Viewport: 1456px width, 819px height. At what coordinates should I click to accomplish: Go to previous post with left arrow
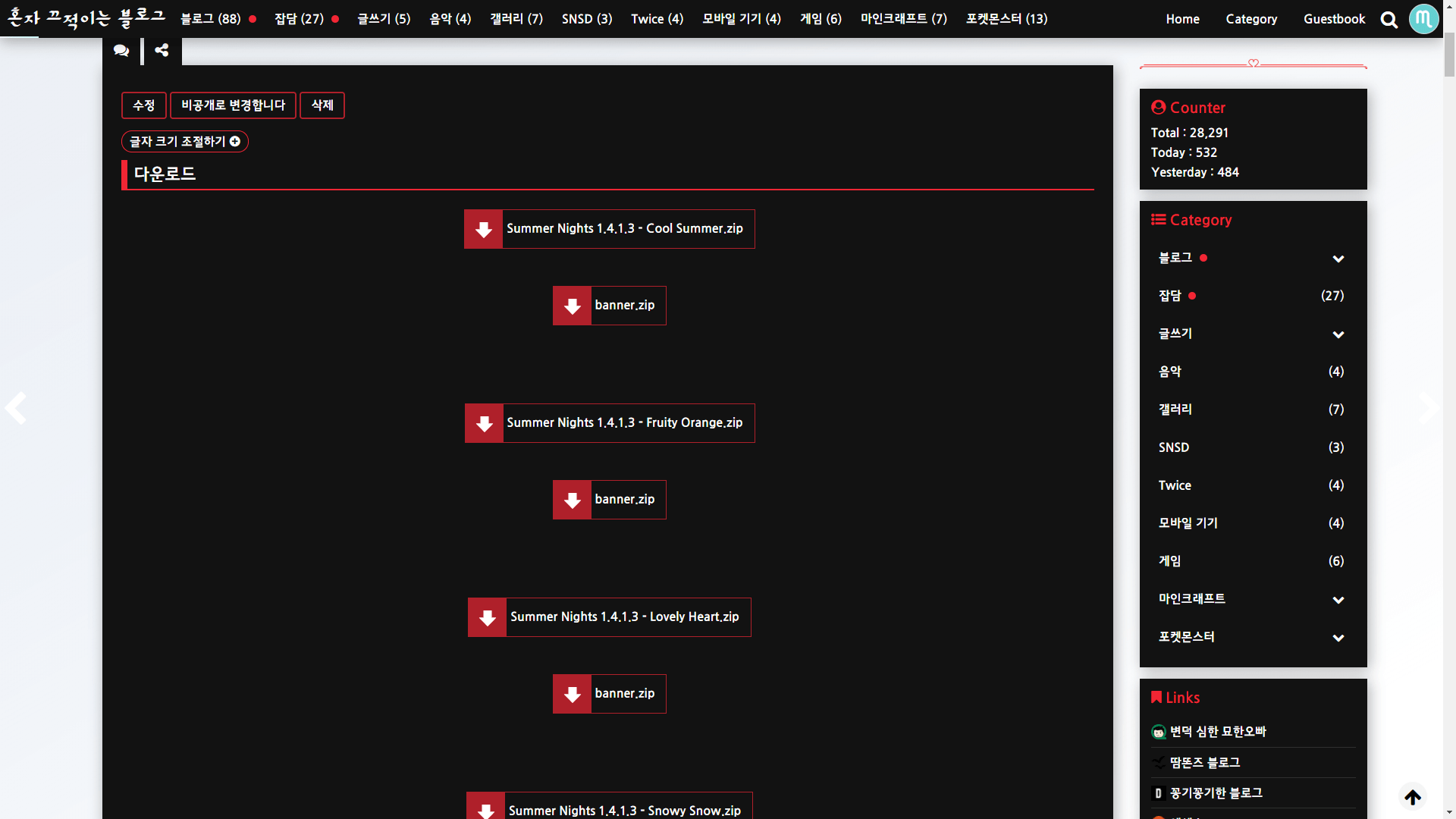point(16,408)
